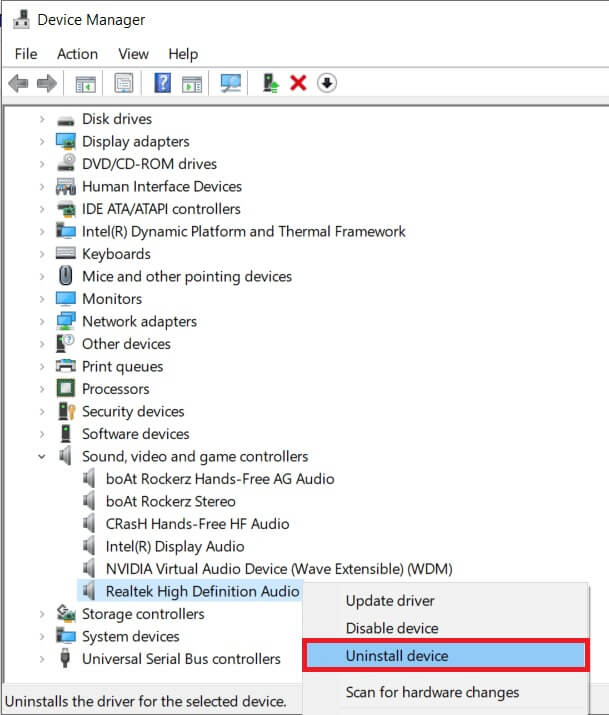Click the Device Manager title bar icon
The image size is (609, 715).
pyautogui.click(x=21, y=19)
